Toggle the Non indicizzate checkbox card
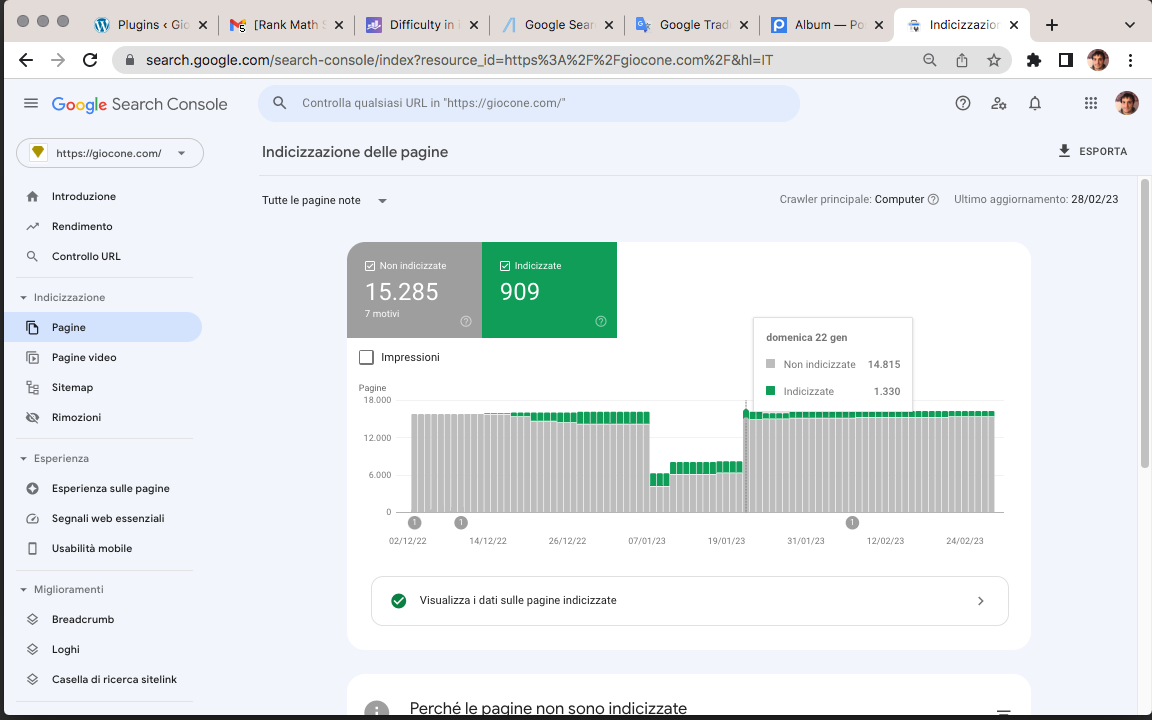 [x=414, y=290]
